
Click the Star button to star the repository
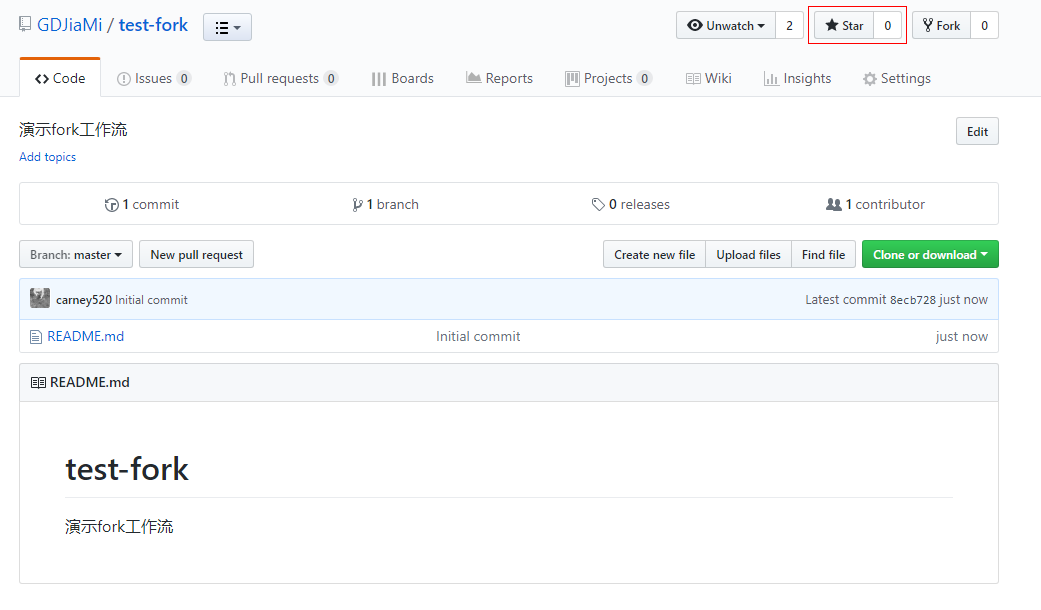(844, 26)
